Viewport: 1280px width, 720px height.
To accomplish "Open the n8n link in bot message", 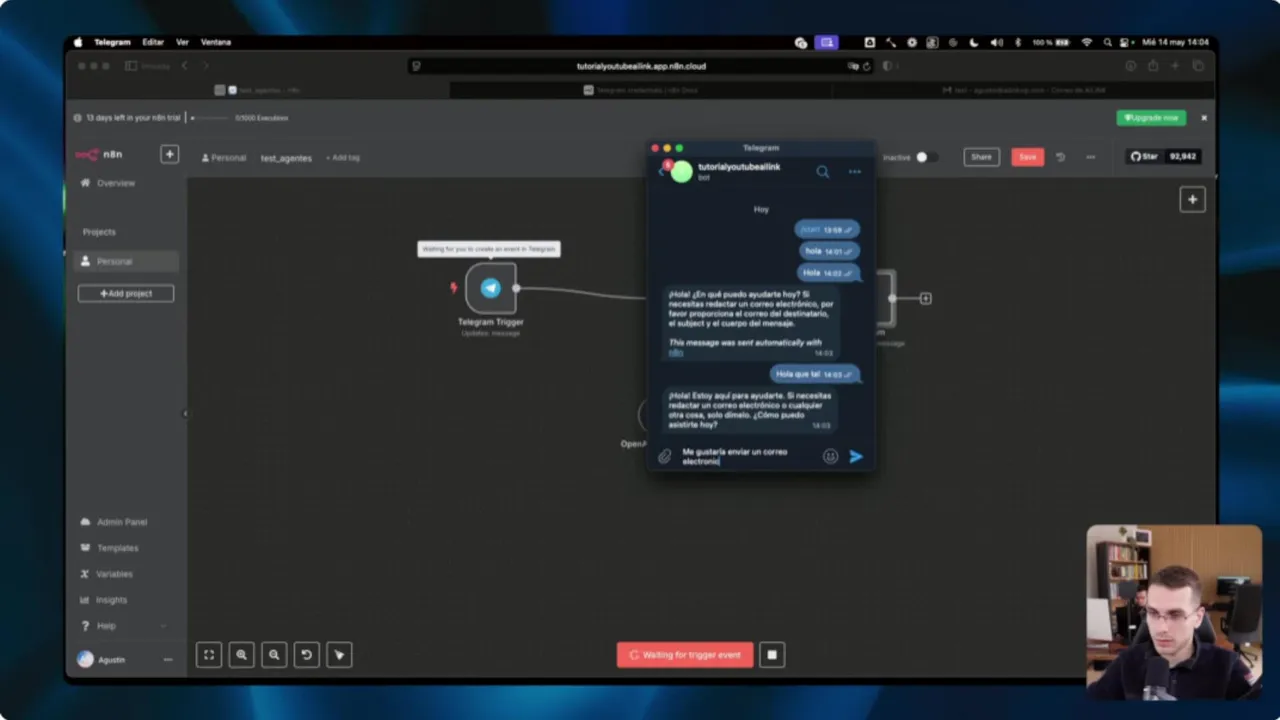I will [676, 353].
